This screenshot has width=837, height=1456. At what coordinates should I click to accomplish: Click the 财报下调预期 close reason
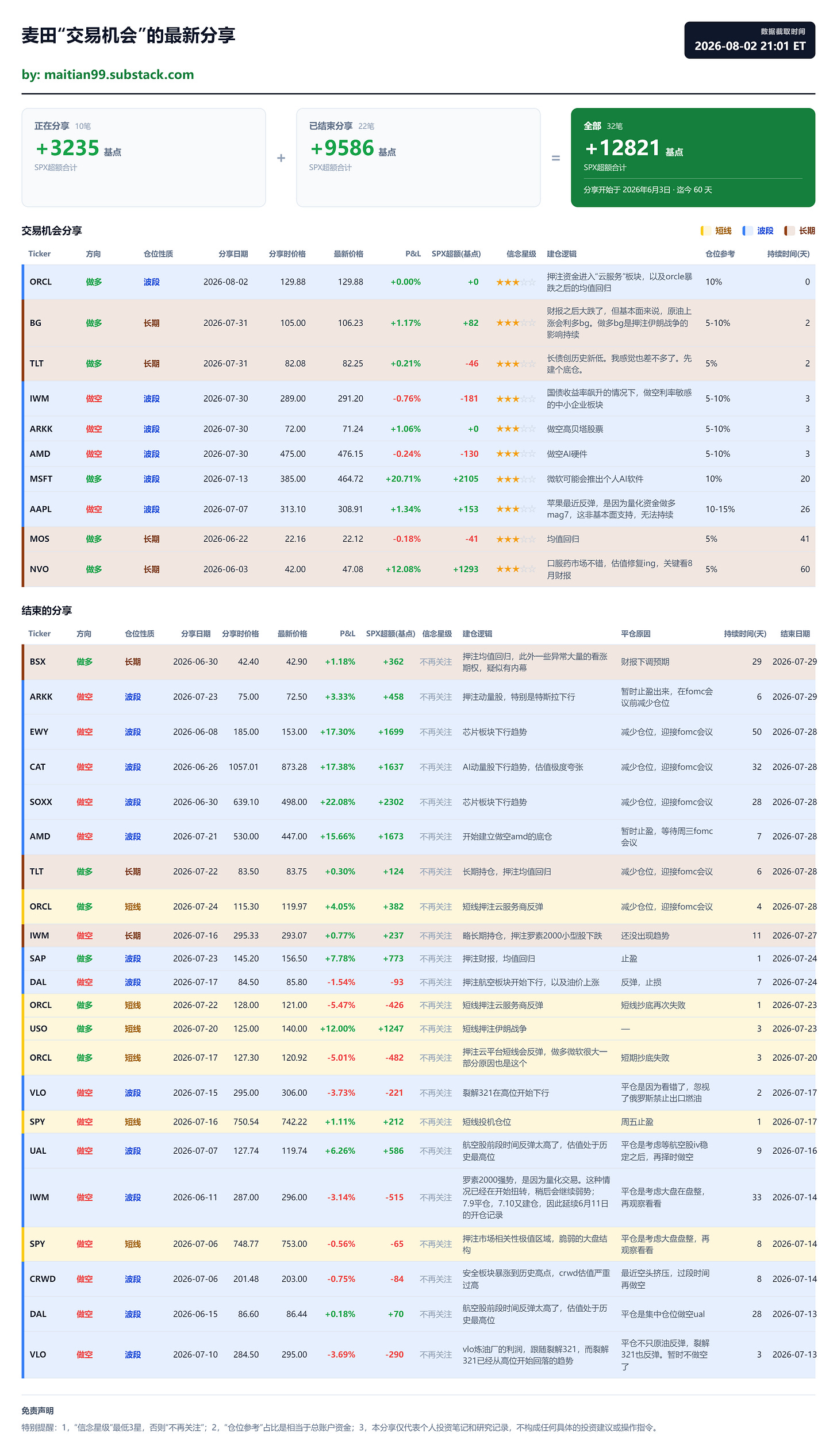point(645,662)
